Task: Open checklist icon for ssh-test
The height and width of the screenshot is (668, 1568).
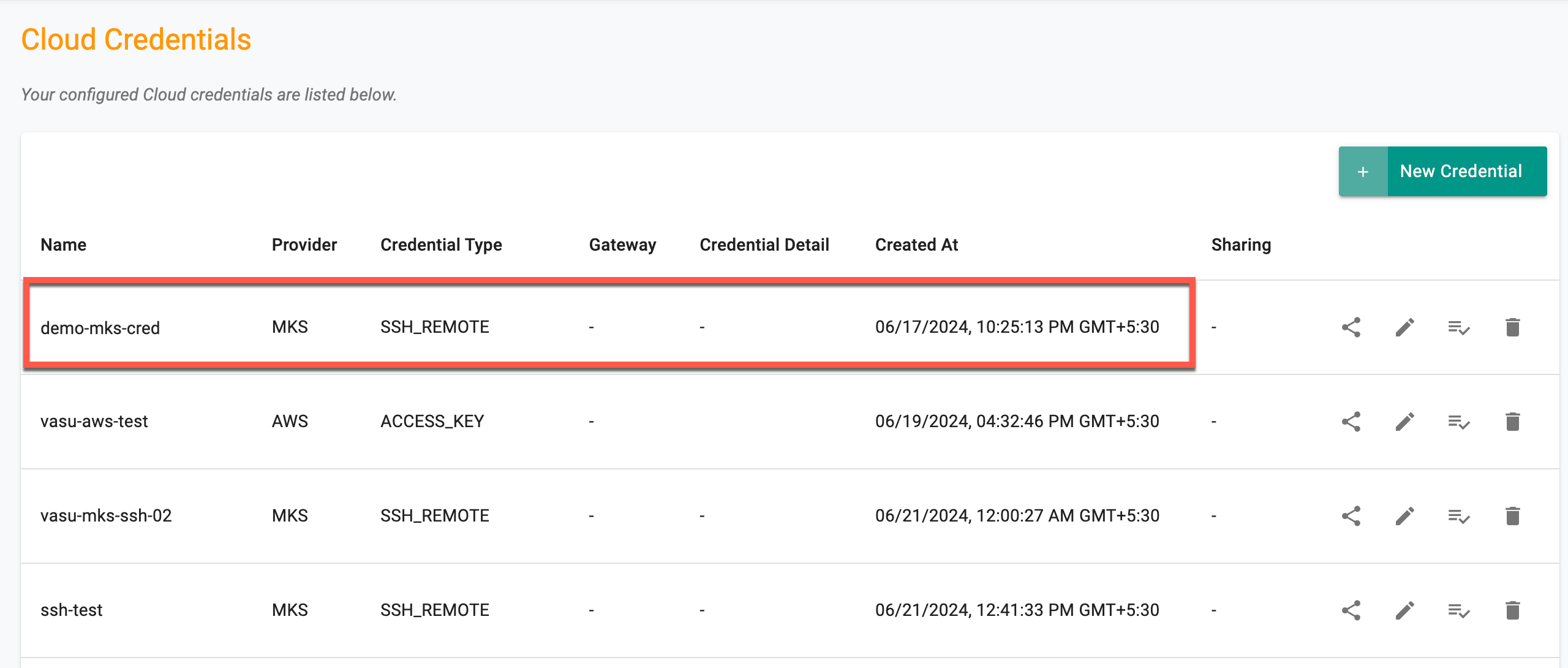Action: point(1459,610)
